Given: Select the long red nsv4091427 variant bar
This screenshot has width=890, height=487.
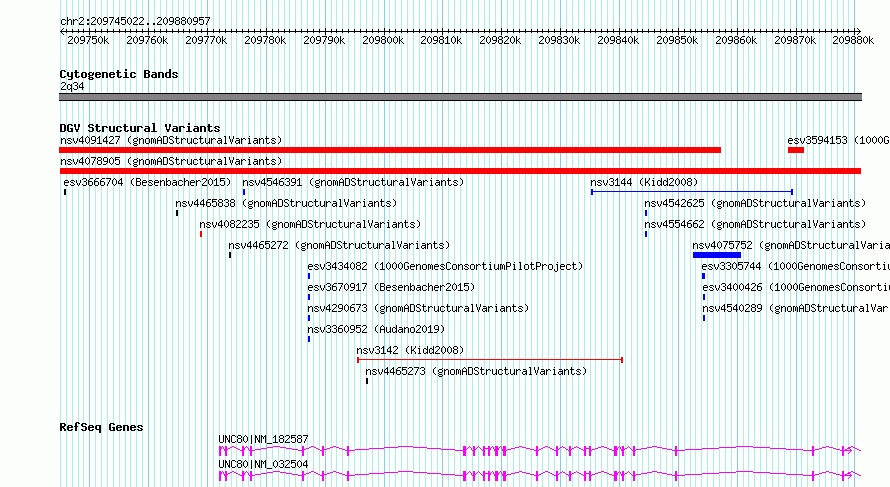Looking at the screenshot, I should tap(390, 150).
